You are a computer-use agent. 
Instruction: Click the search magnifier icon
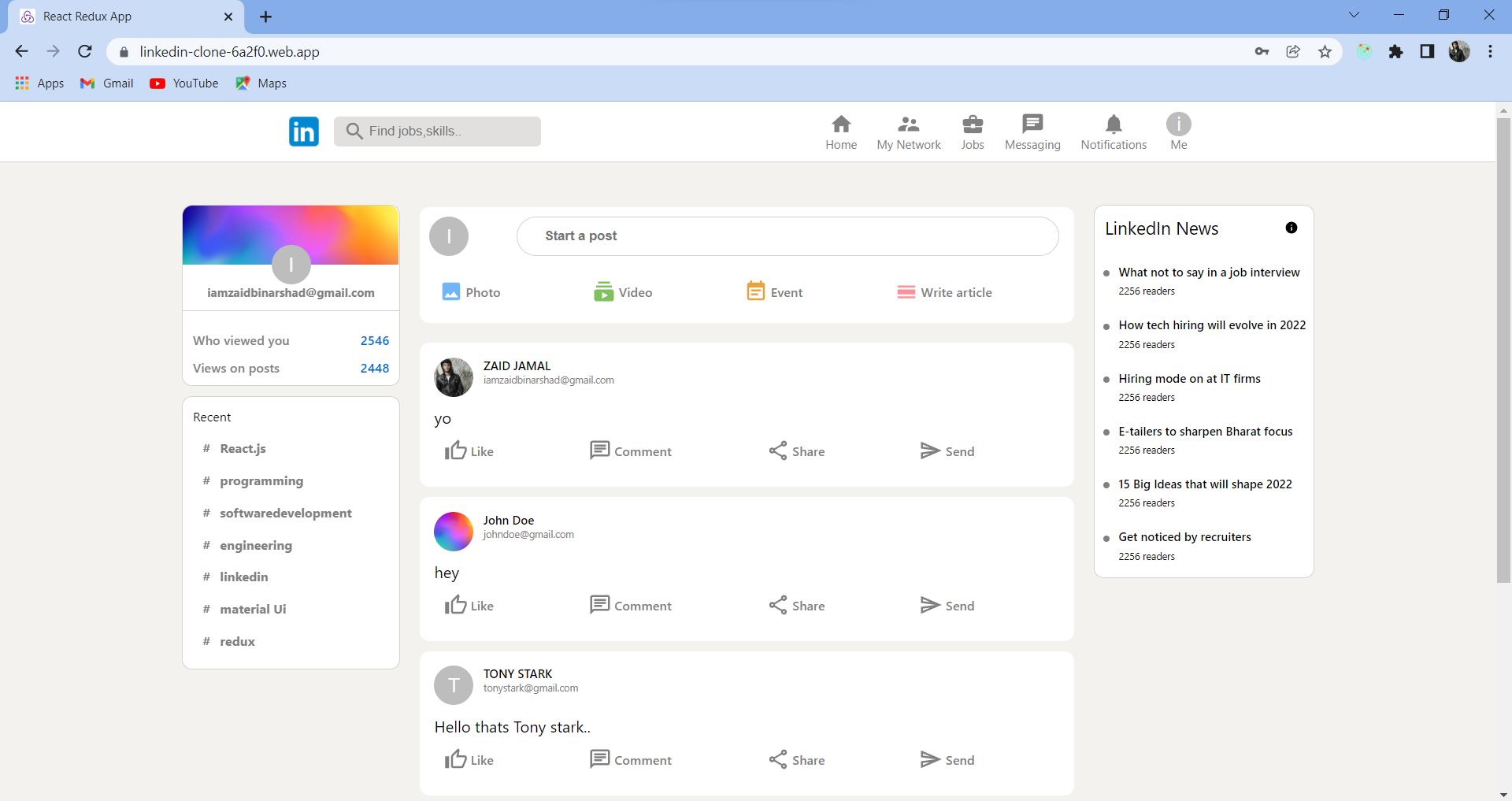(355, 132)
